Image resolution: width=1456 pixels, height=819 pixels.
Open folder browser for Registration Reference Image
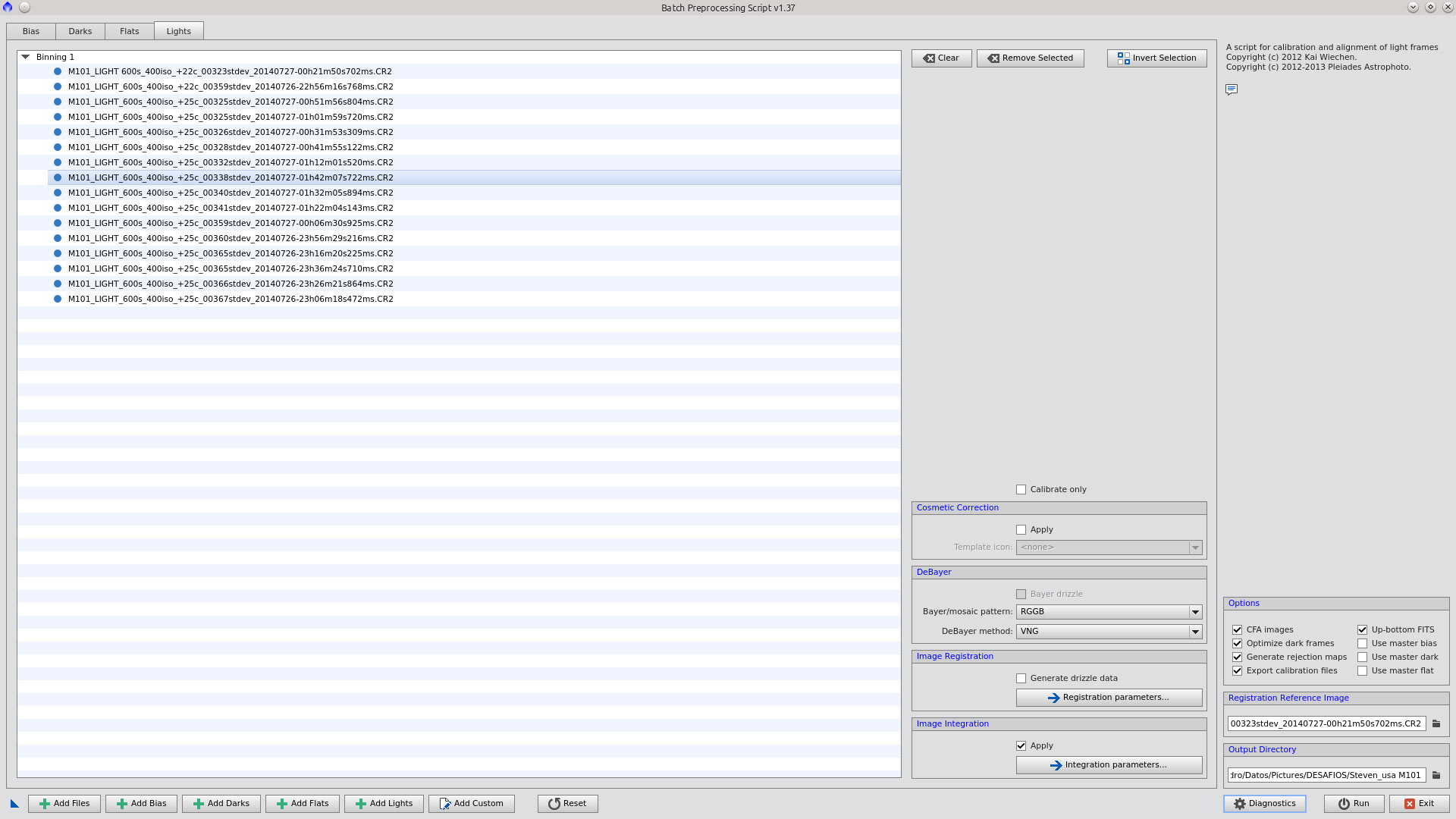coord(1436,723)
